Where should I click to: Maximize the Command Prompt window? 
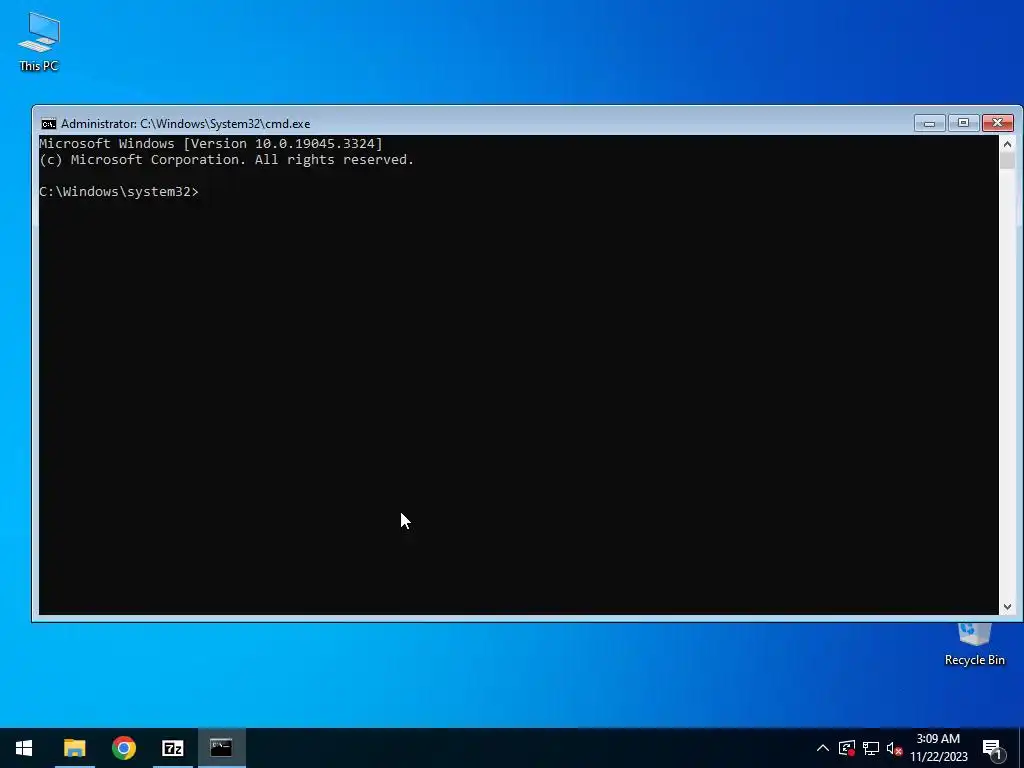point(963,123)
